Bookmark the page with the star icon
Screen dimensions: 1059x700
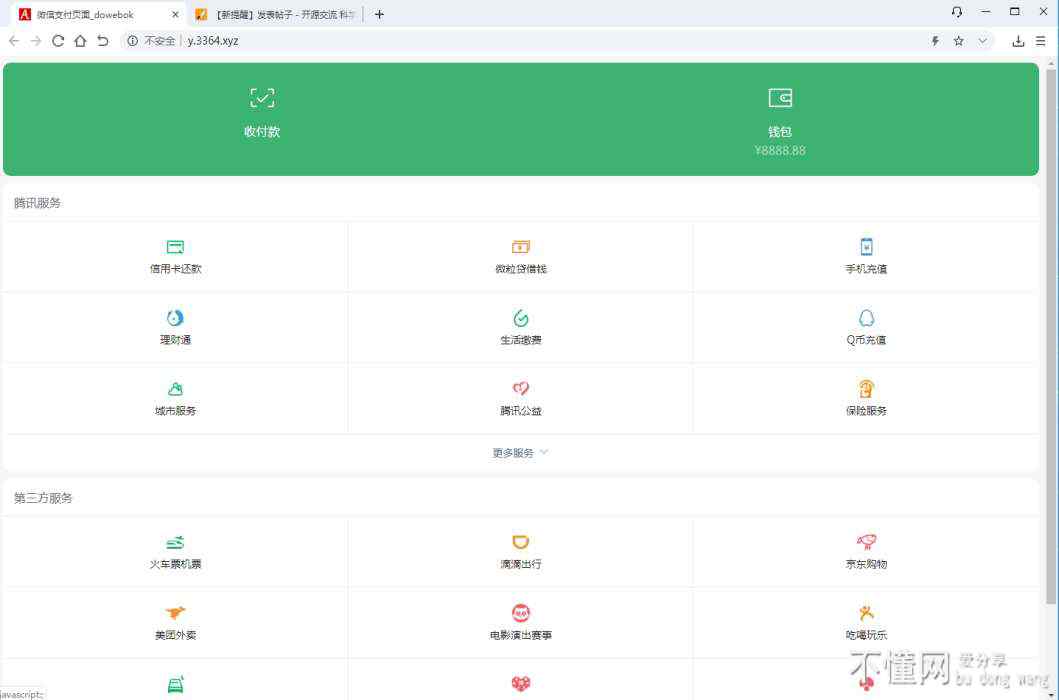tap(958, 41)
